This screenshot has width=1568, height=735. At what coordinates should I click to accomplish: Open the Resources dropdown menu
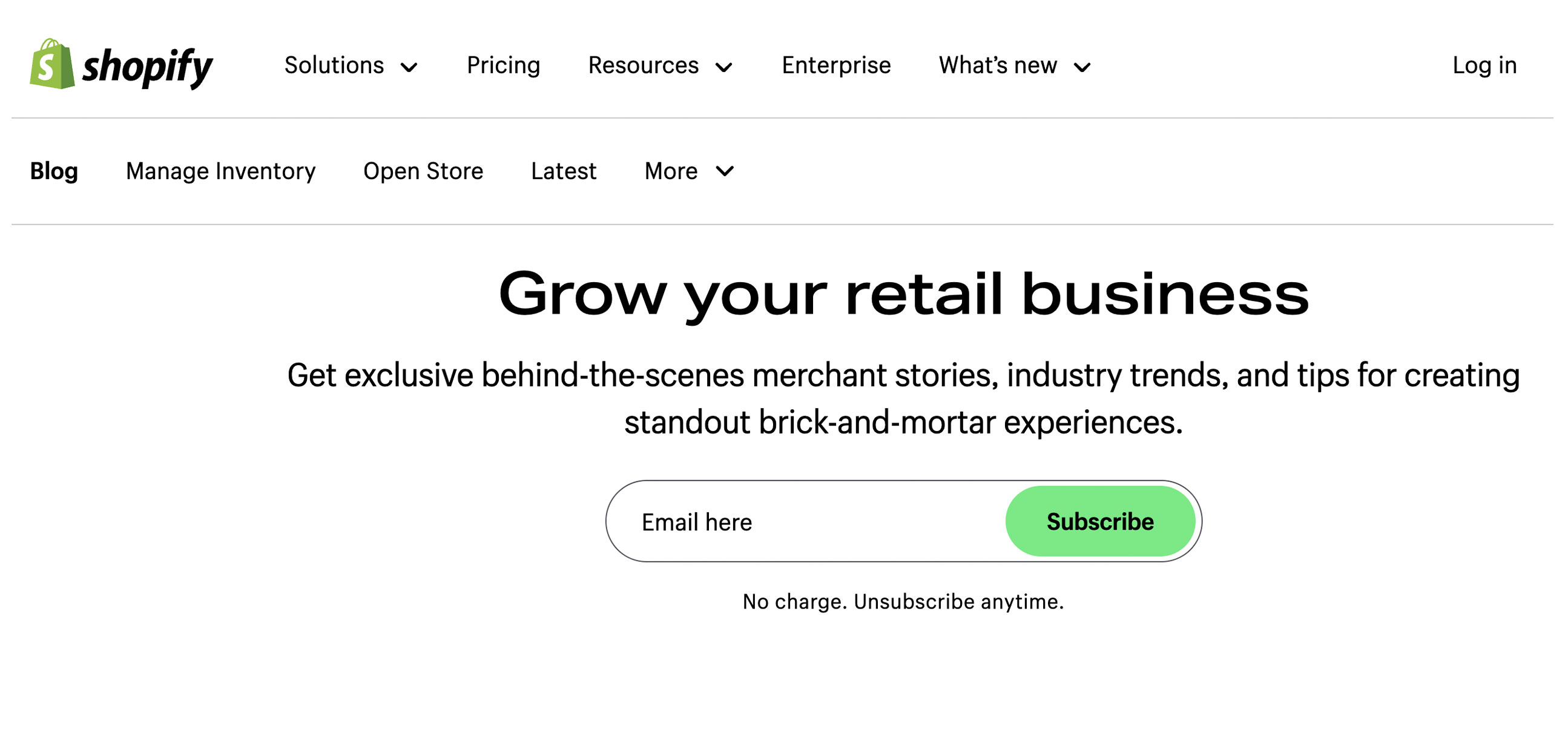click(x=660, y=65)
